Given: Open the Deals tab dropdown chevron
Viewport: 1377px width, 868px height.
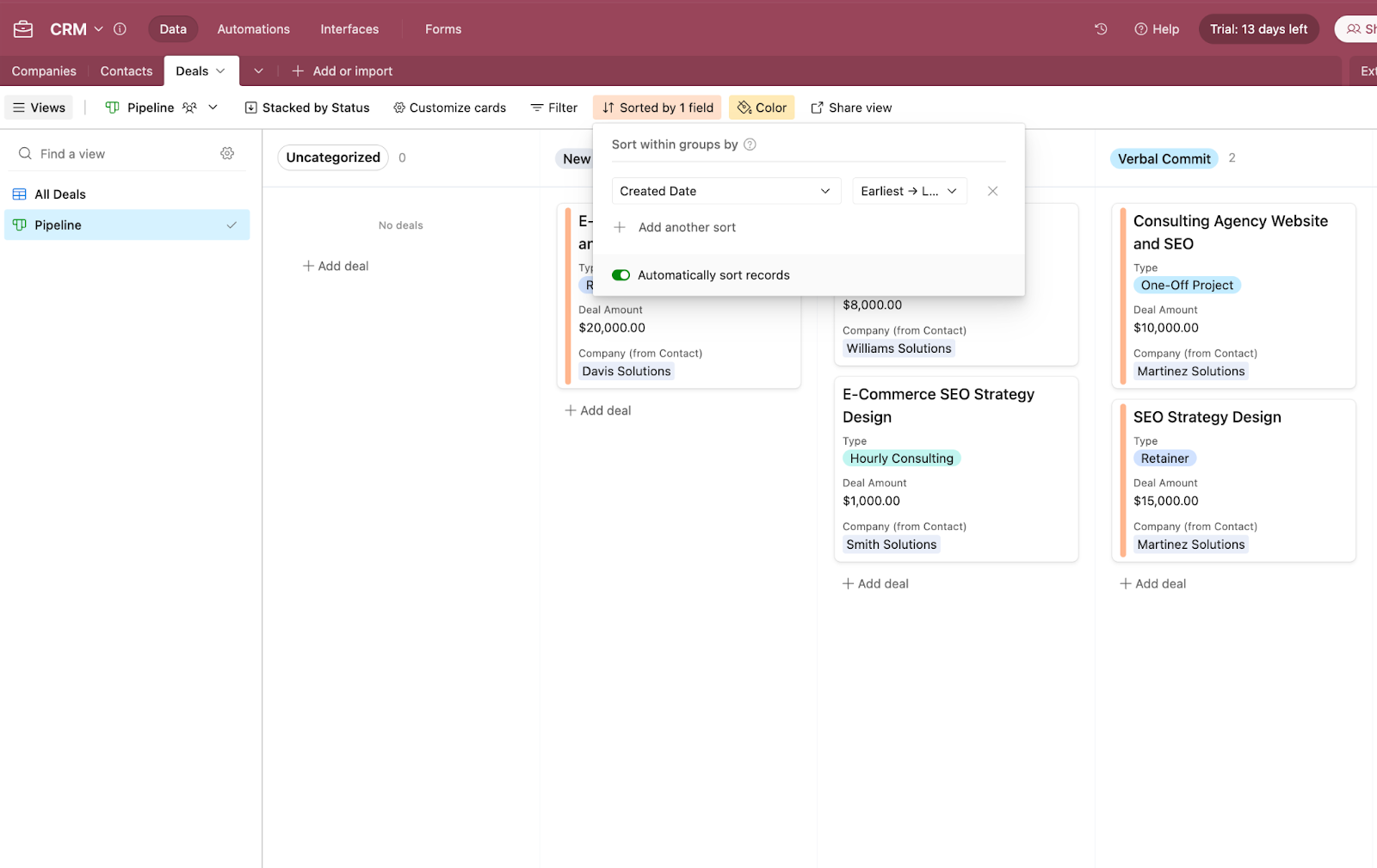Looking at the screenshot, I should click(220, 71).
